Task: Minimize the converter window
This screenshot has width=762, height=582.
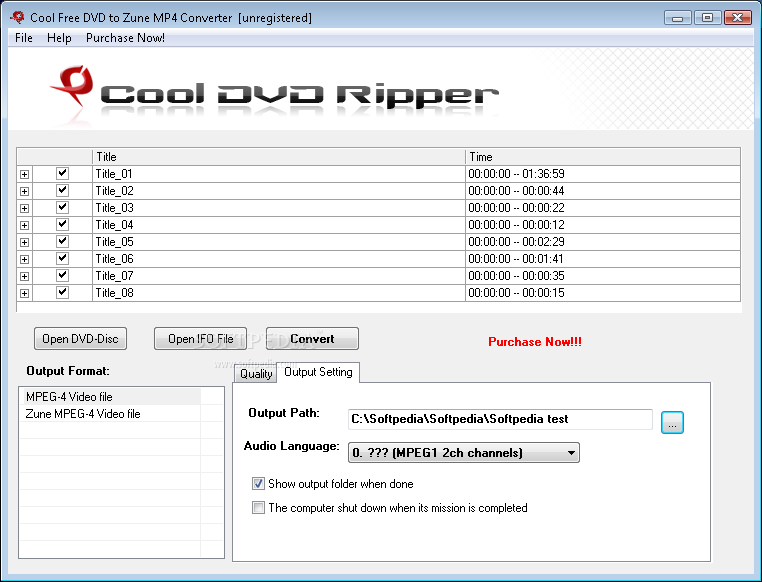Action: (x=678, y=18)
